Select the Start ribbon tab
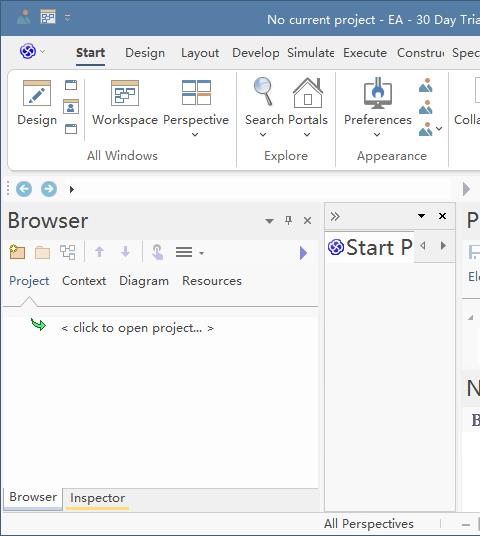This screenshot has height=536, width=480. 90,53
